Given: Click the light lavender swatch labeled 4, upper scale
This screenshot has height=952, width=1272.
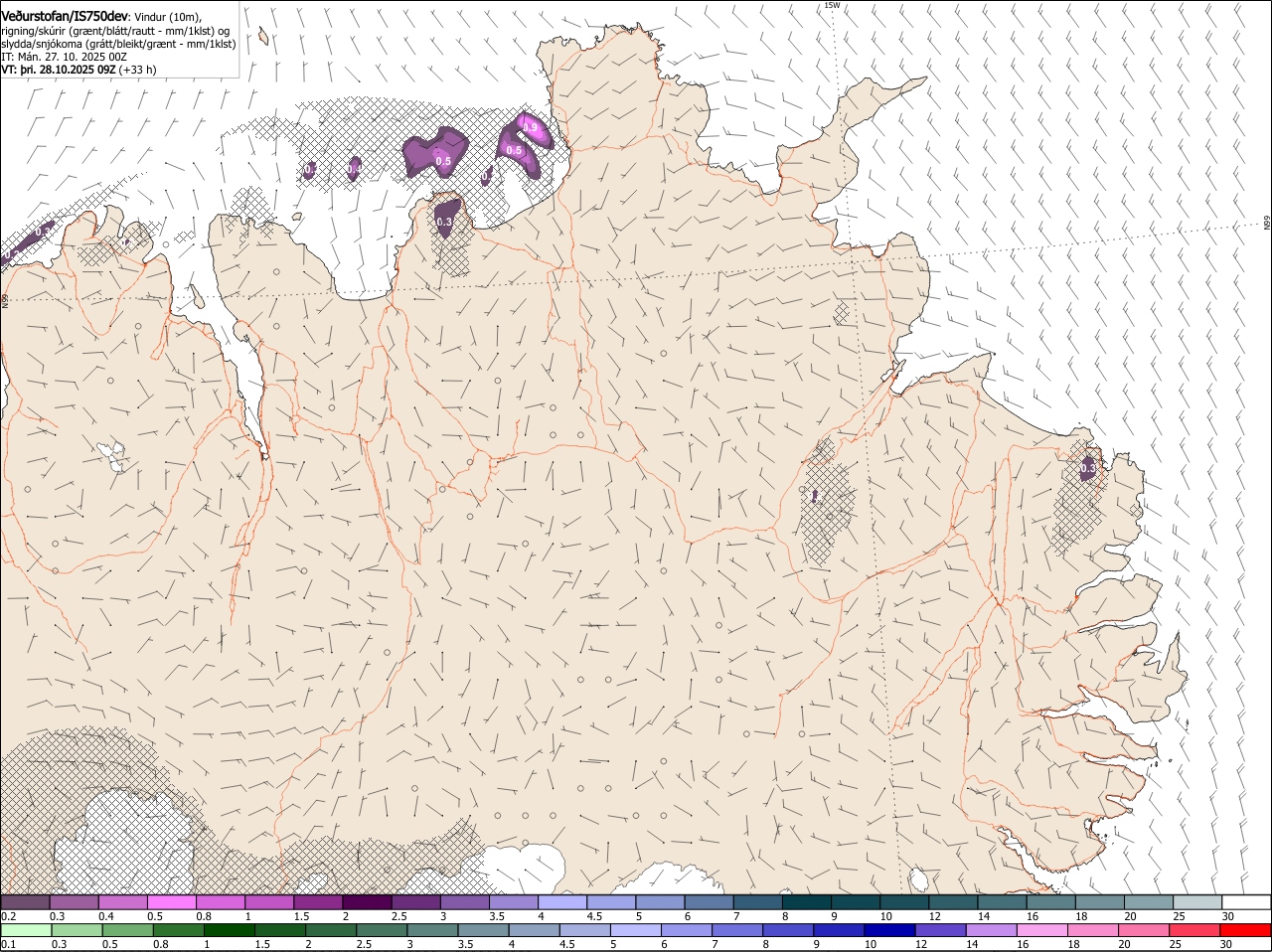Looking at the screenshot, I should pyautogui.click(x=560, y=902).
